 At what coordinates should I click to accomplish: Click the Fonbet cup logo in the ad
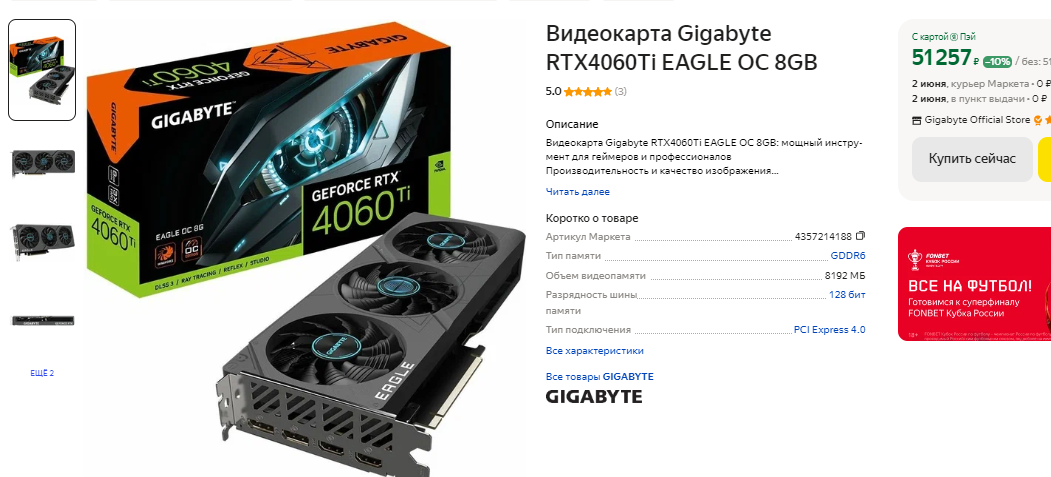tap(914, 259)
